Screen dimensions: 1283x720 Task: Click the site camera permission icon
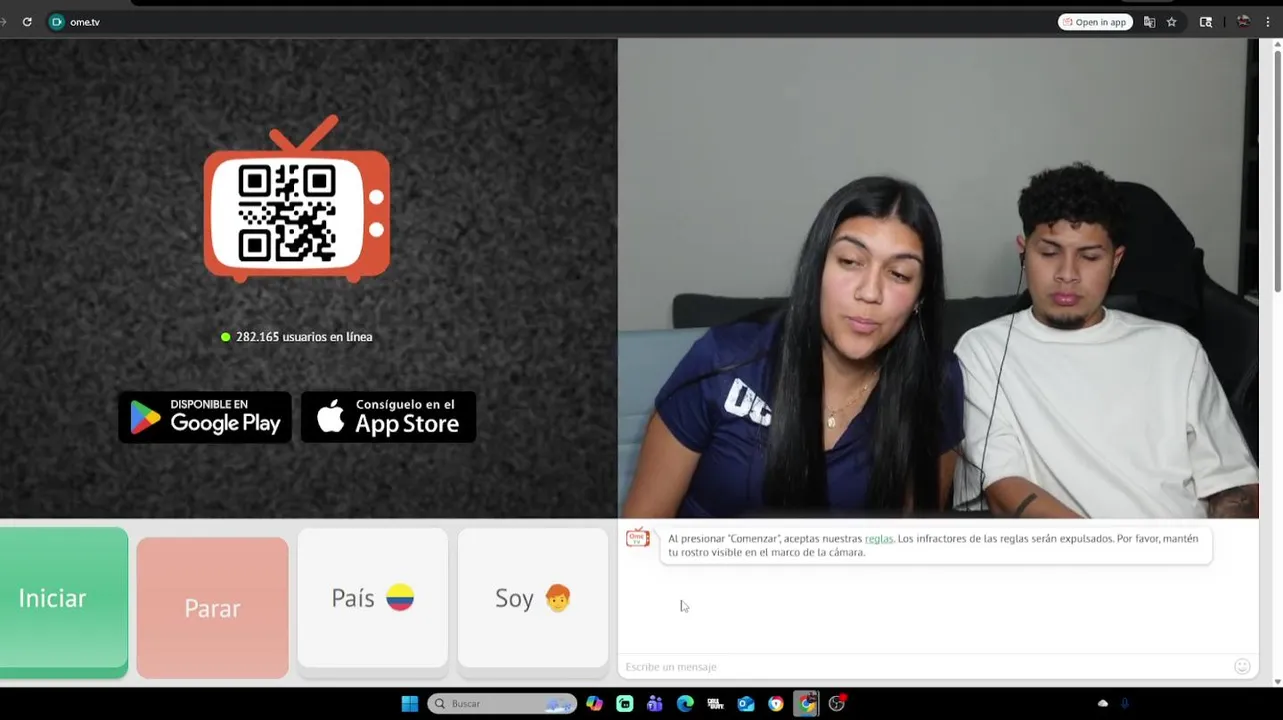point(57,22)
